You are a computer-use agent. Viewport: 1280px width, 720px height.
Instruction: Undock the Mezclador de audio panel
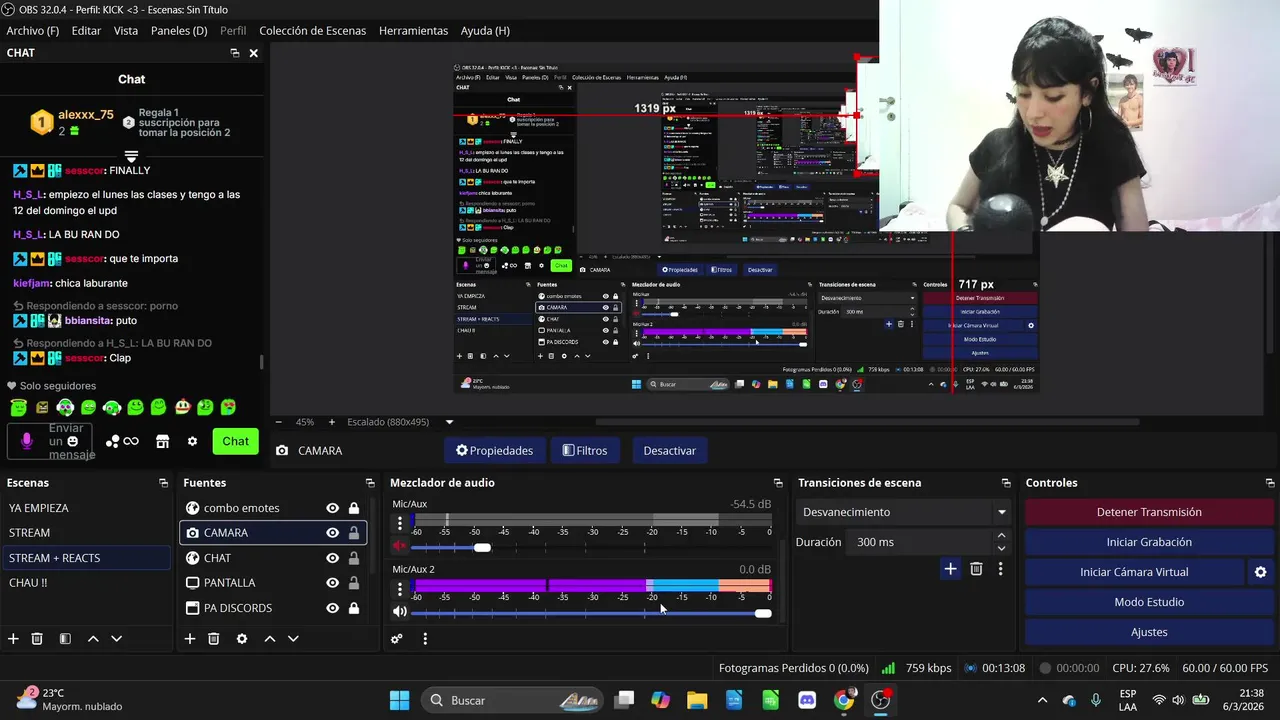pyautogui.click(x=778, y=483)
